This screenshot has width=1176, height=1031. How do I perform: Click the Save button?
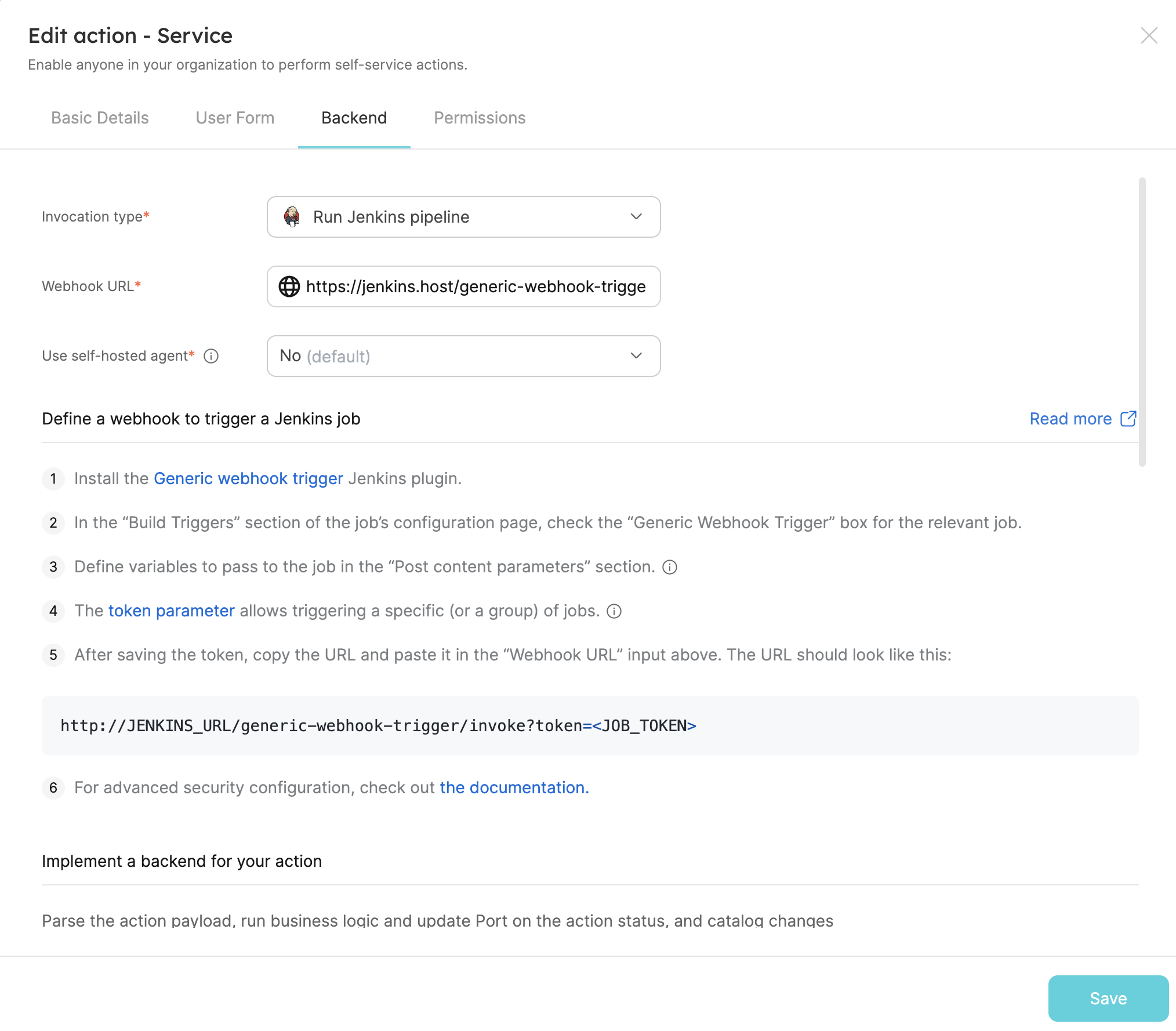pyautogui.click(x=1108, y=998)
